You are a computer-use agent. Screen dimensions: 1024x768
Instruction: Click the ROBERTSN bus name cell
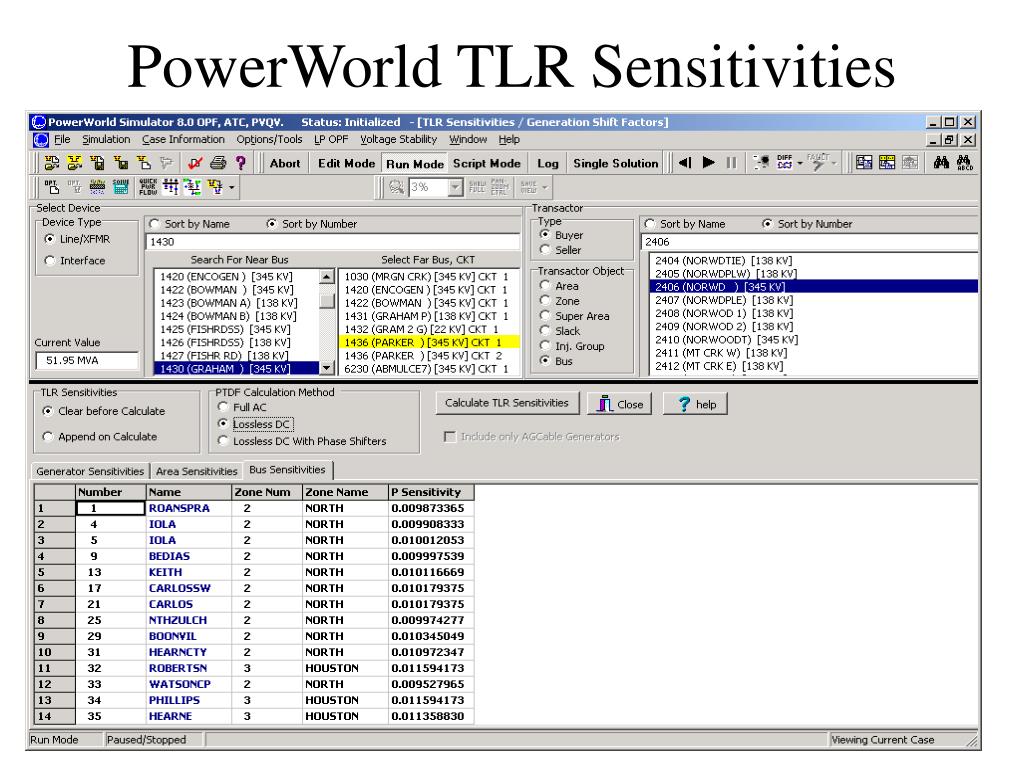coord(189,668)
